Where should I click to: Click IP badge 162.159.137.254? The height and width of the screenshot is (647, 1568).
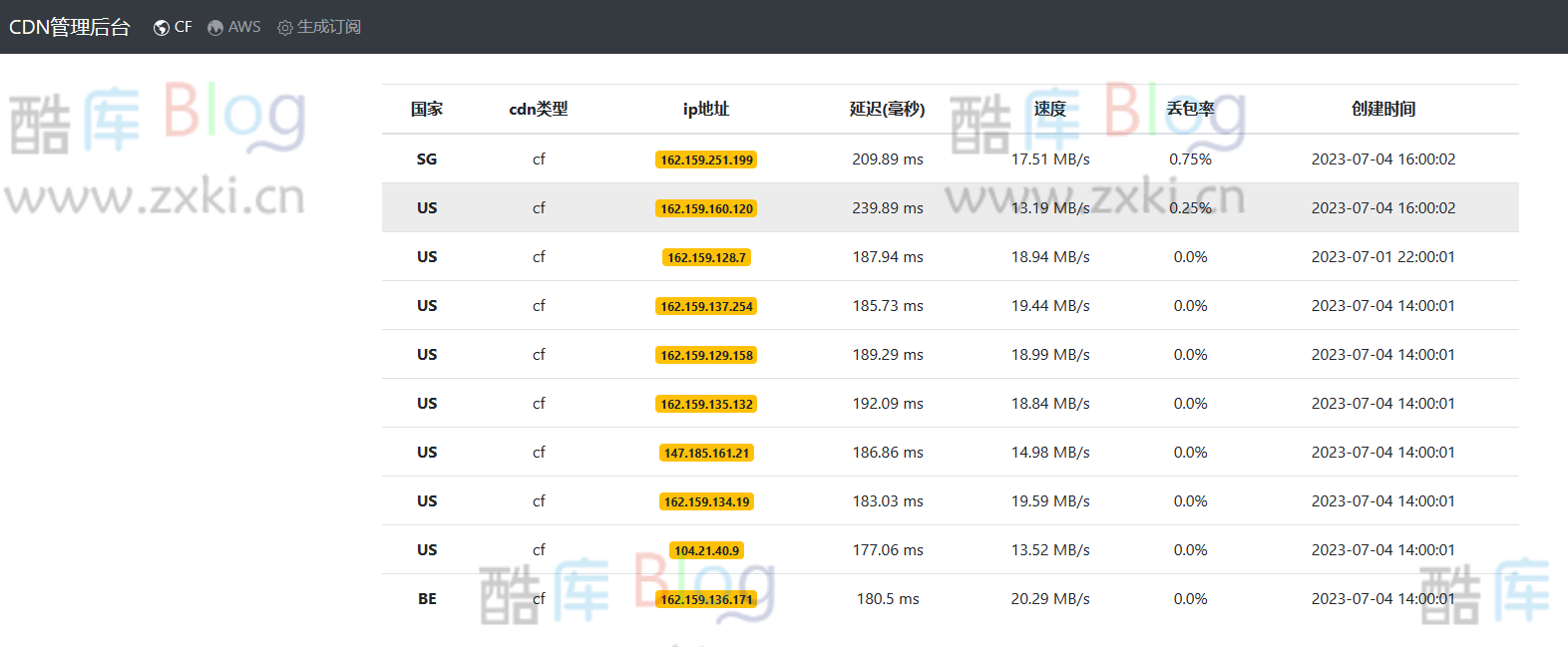[x=706, y=306]
